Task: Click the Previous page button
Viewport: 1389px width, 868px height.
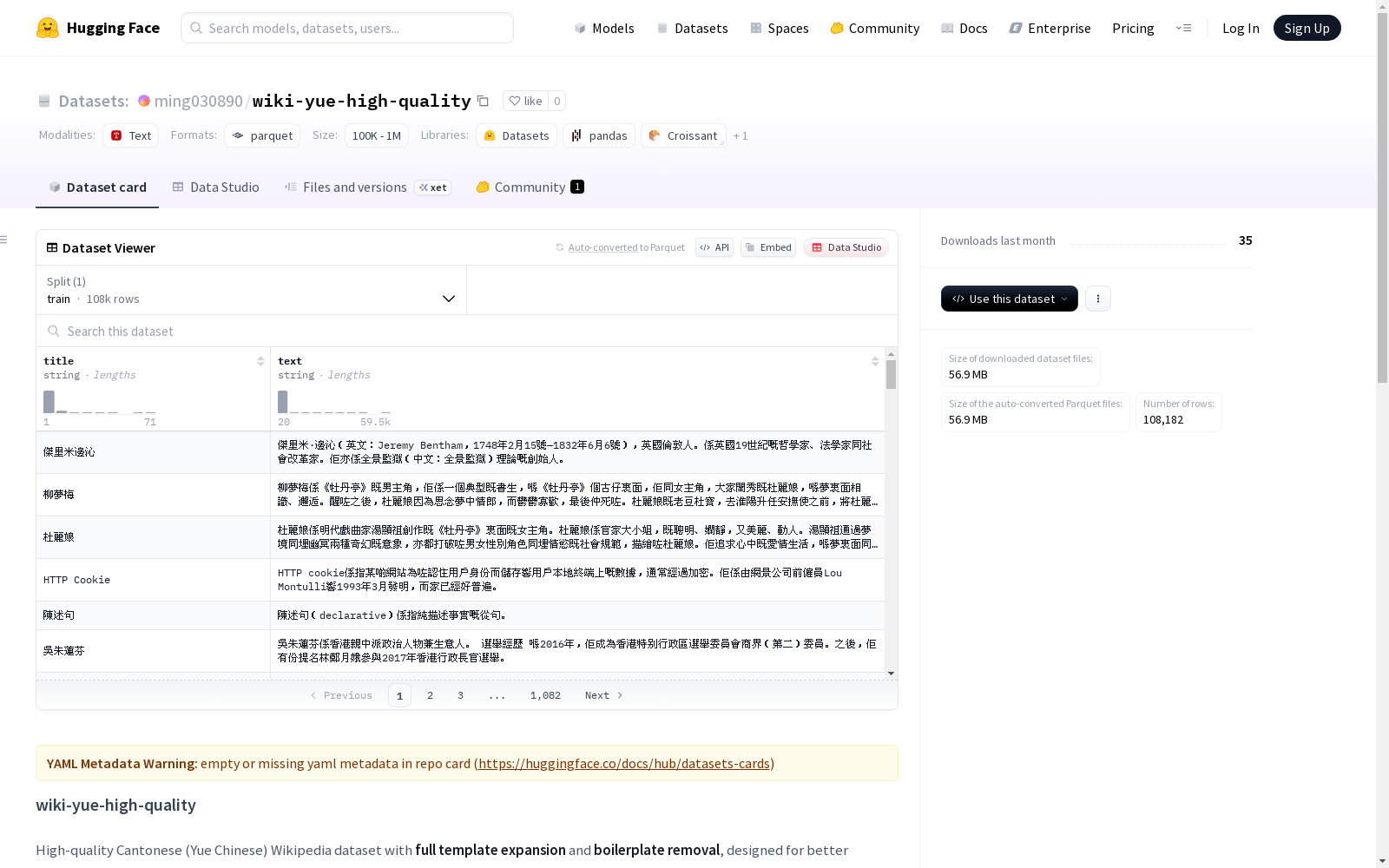Action: (341, 695)
